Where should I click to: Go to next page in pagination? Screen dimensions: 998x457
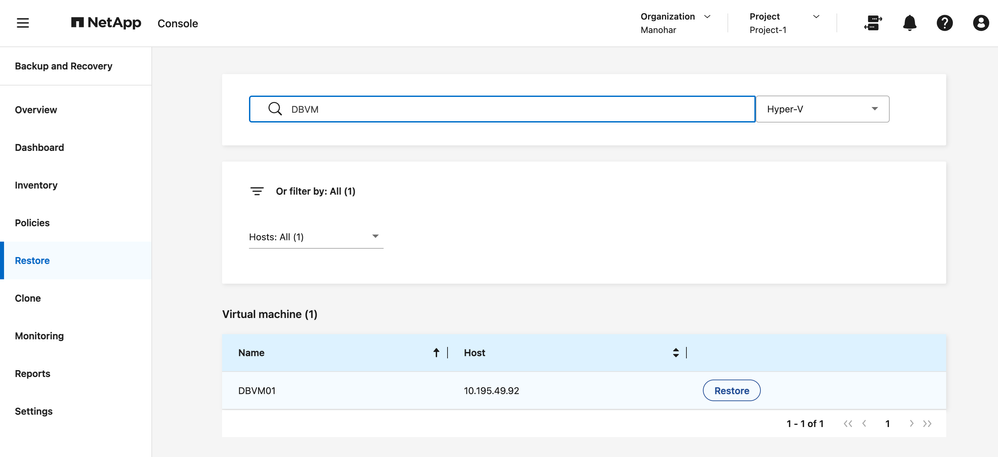911,424
